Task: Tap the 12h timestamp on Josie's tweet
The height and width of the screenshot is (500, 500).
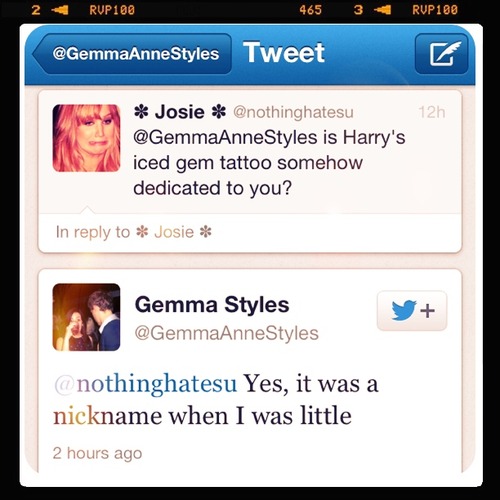Action: pyautogui.click(x=432, y=112)
